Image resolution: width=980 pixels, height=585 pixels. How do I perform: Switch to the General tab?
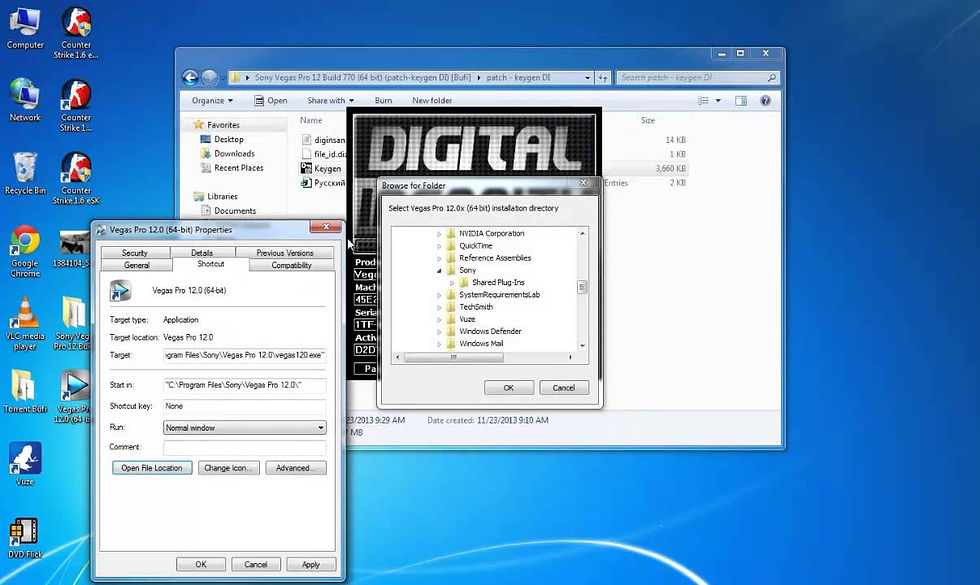point(136,265)
